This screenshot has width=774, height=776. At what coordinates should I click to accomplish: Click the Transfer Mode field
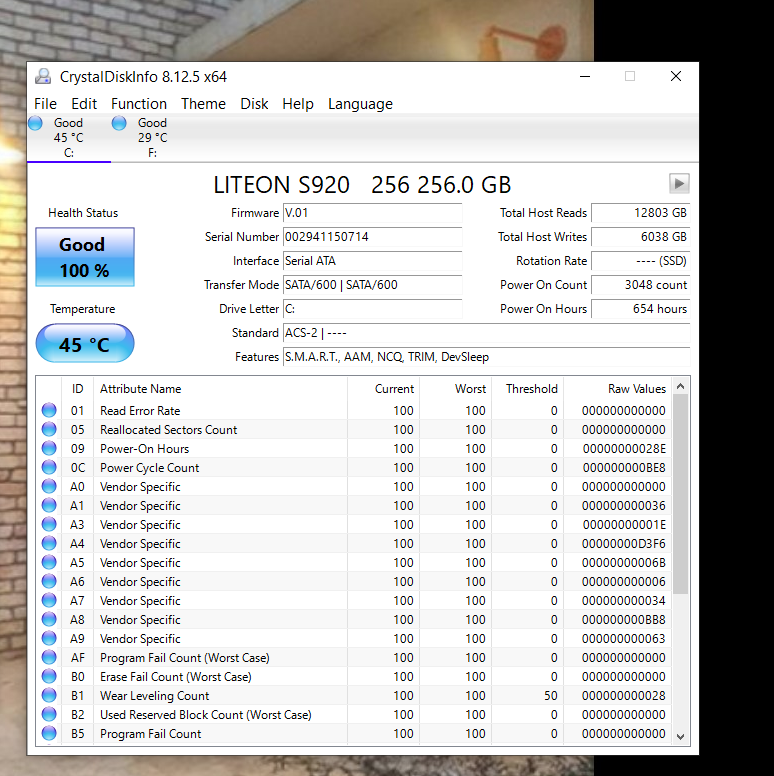[x=373, y=285]
